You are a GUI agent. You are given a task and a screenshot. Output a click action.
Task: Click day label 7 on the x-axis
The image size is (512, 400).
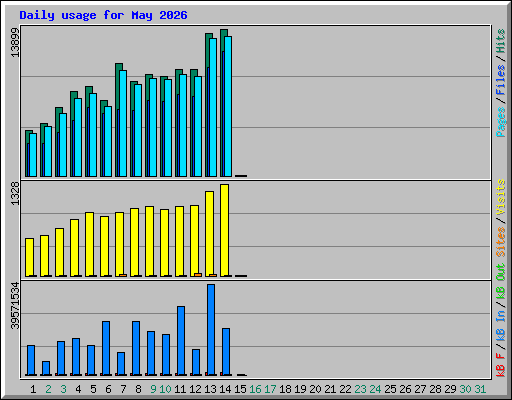pyautogui.click(x=123, y=389)
